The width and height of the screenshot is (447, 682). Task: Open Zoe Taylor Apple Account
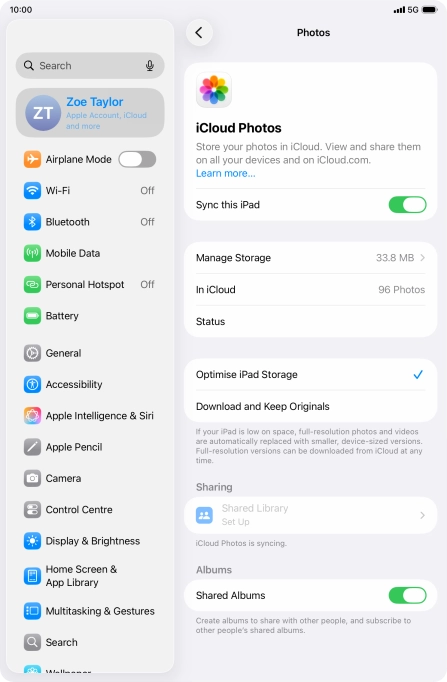pyautogui.click(x=90, y=113)
